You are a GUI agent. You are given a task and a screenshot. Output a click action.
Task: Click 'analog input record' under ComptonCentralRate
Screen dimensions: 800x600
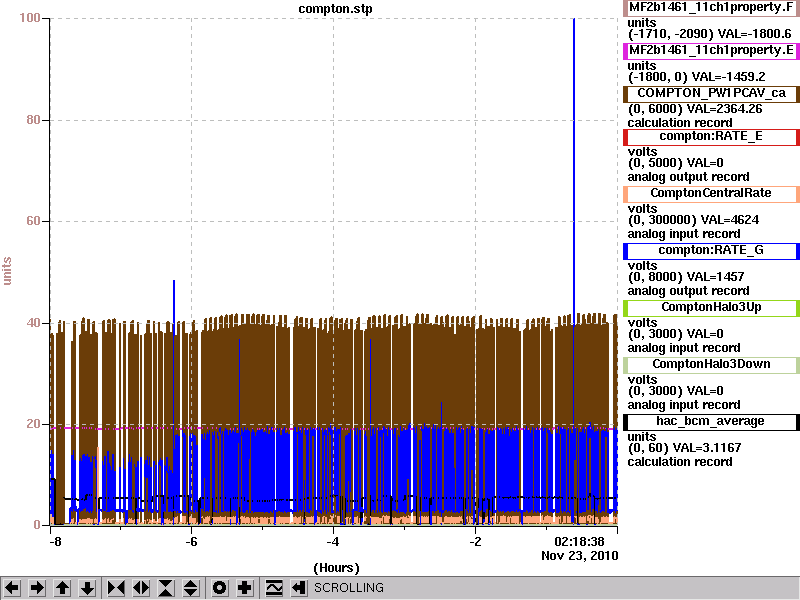click(684, 234)
